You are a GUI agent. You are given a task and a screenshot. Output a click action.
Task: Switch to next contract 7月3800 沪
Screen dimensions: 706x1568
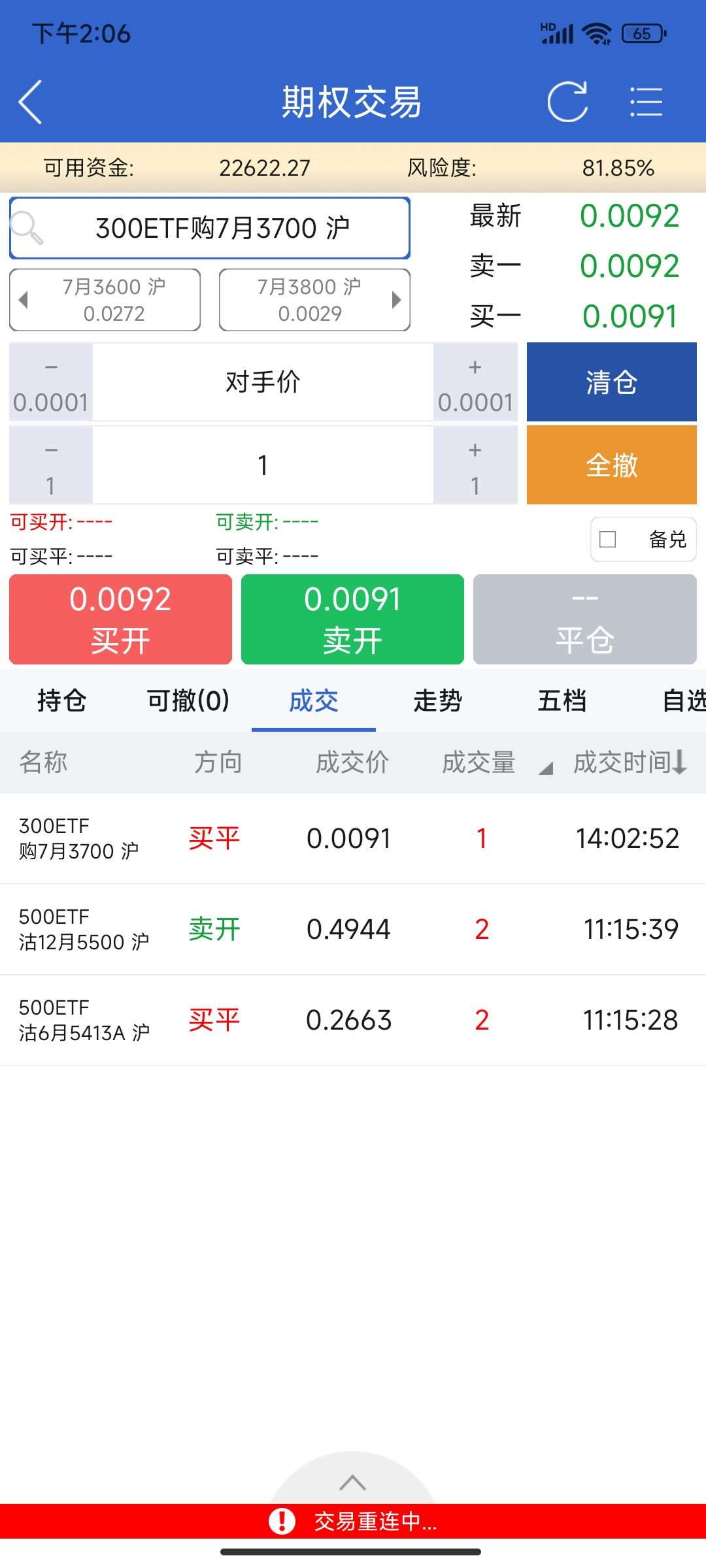point(314,300)
